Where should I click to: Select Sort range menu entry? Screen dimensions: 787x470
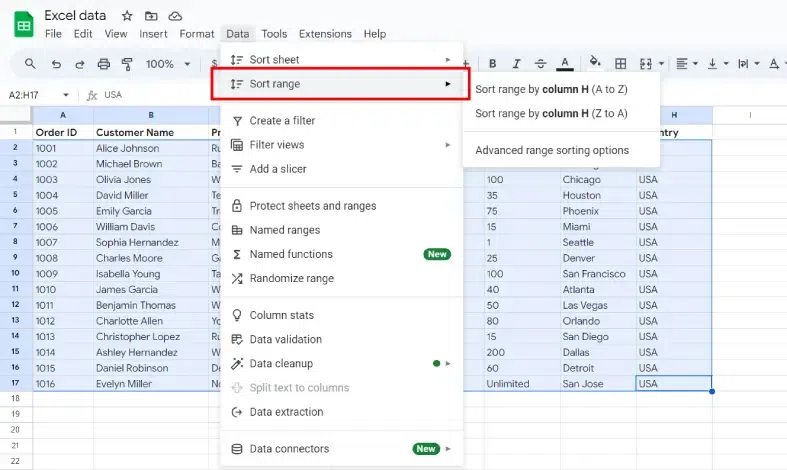click(341, 84)
